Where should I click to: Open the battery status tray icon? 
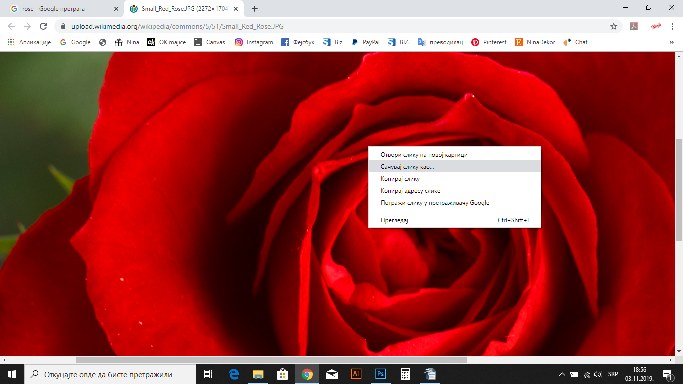click(x=574, y=374)
